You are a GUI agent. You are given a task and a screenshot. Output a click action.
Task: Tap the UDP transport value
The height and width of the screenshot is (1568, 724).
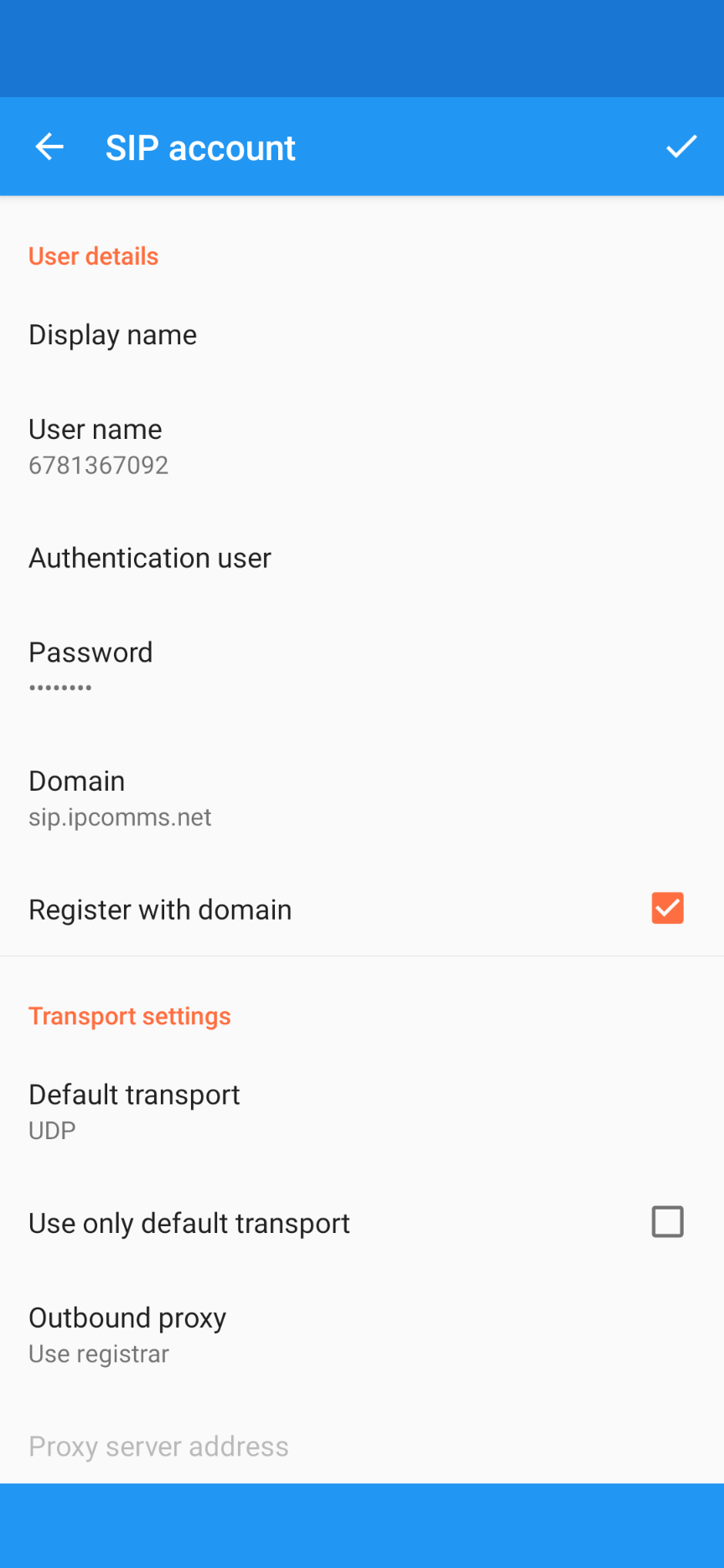52,1131
